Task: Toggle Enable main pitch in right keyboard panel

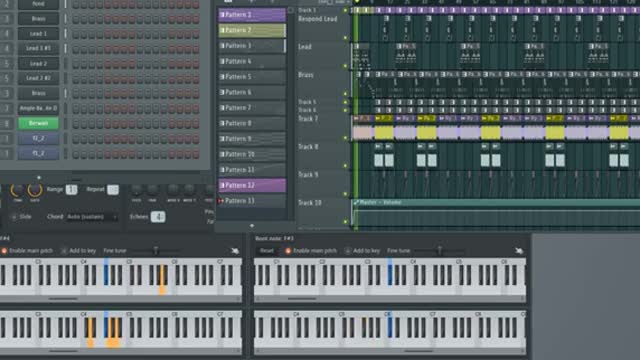Action: pyautogui.click(x=311, y=251)
